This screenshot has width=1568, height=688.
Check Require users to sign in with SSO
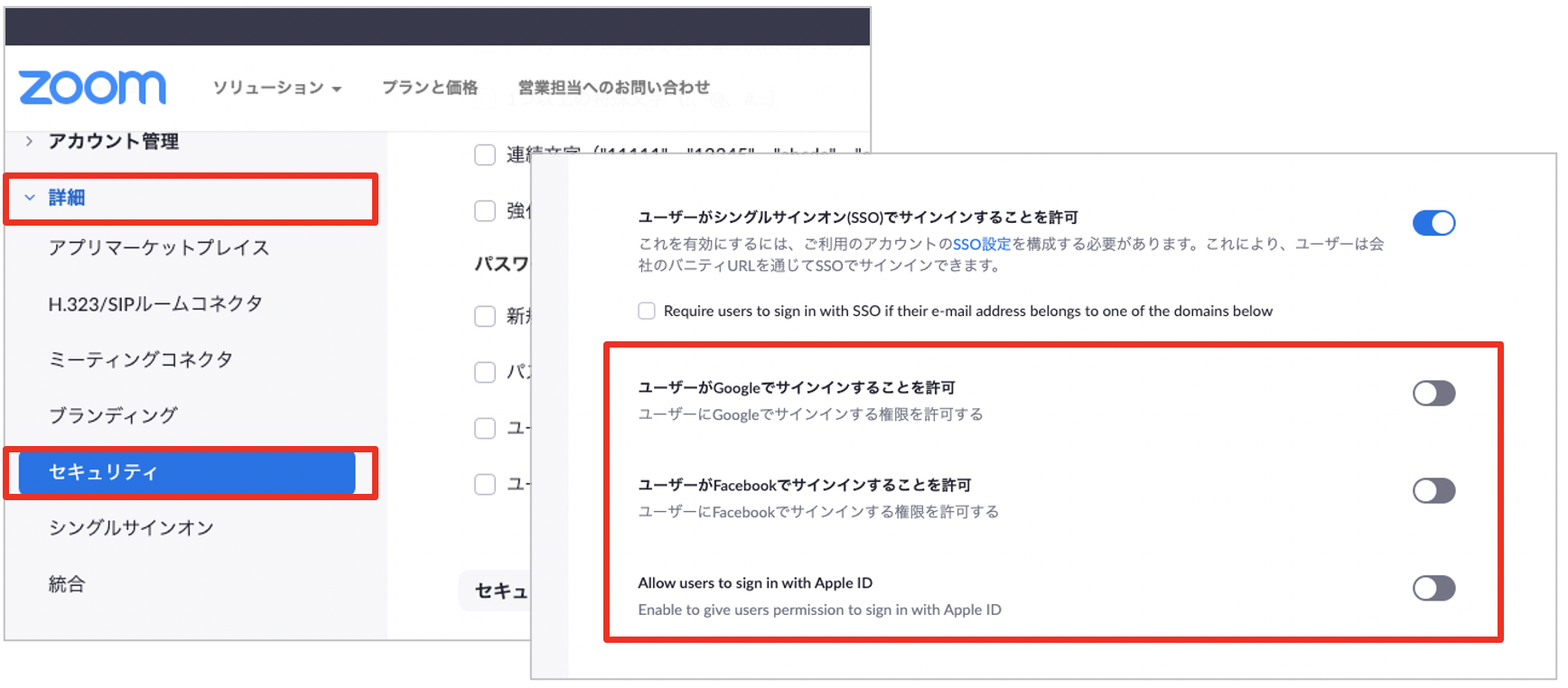tap(647, 311)
